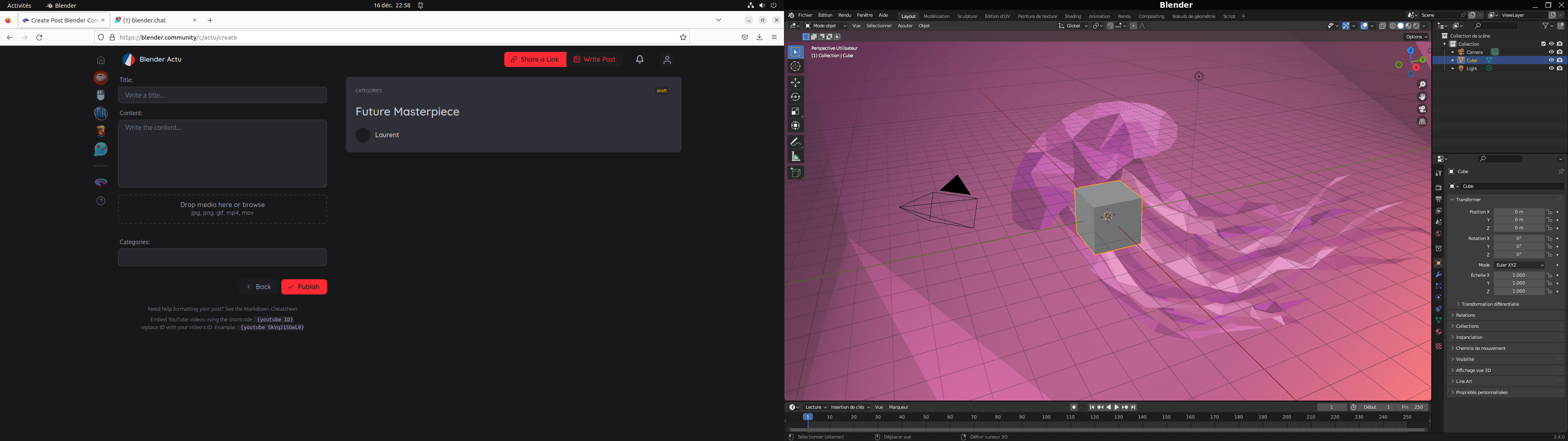Select the Add Cube tool
The height and width of the screenshot is (441, 1568).
click(x=795, y=173)
